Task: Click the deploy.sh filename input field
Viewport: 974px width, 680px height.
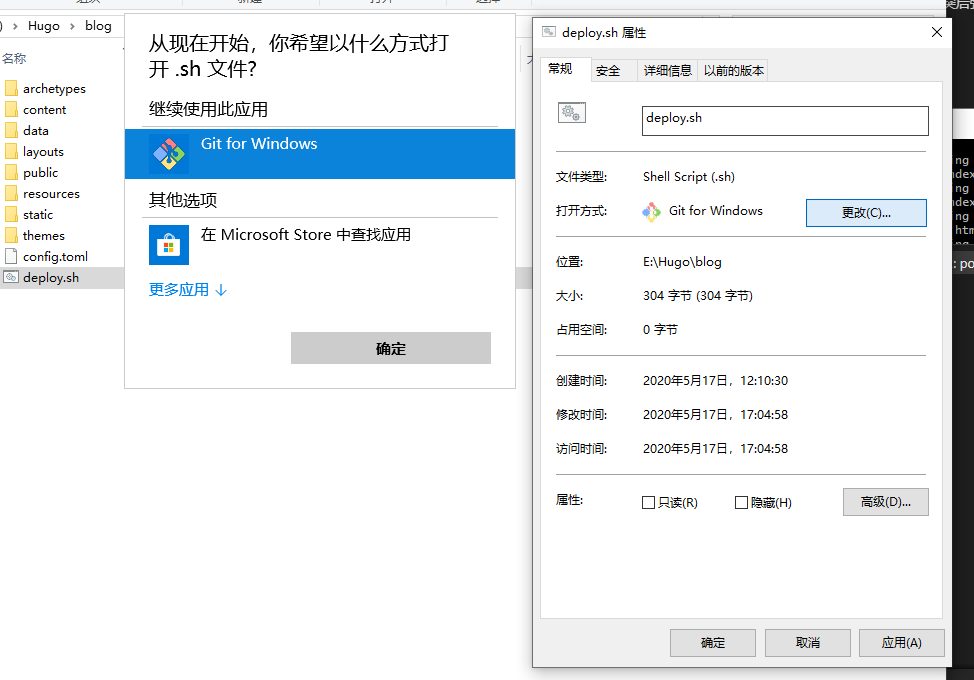Action: pos(785,120)
